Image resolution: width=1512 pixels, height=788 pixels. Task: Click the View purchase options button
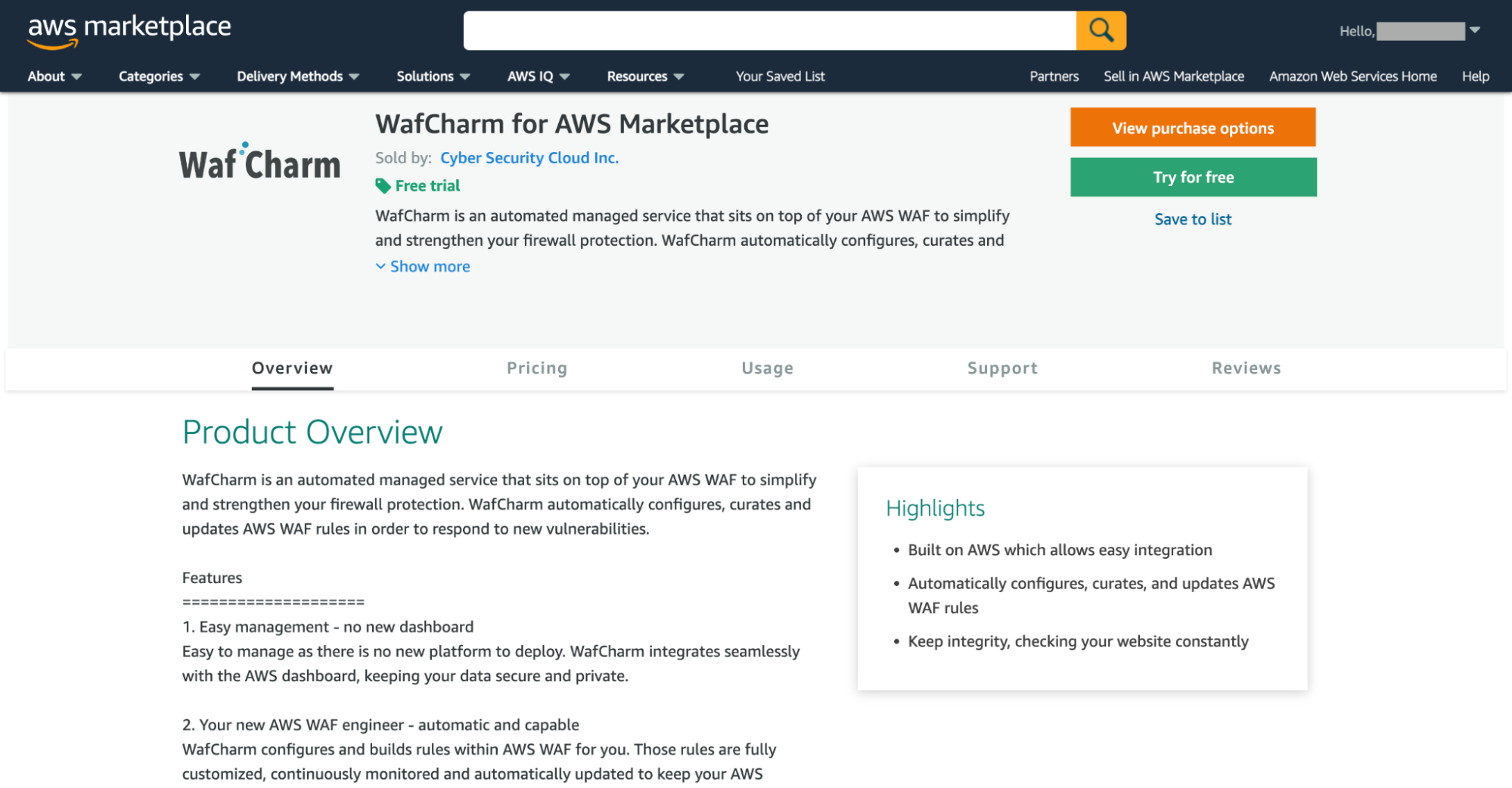[x=1192, y=127]
